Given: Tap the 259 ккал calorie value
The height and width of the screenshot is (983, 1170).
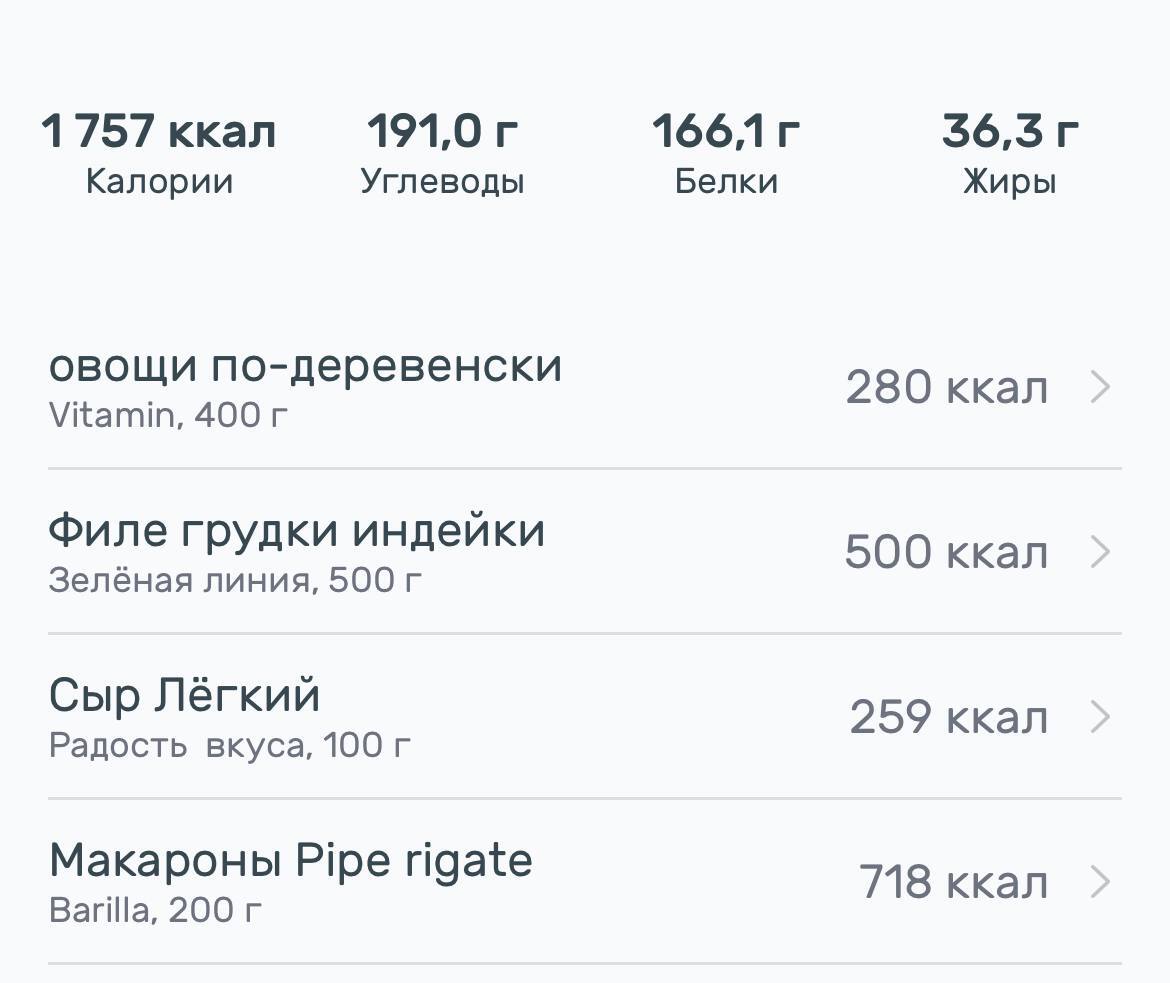Looking at the screenshot, I should coord(948,718).
